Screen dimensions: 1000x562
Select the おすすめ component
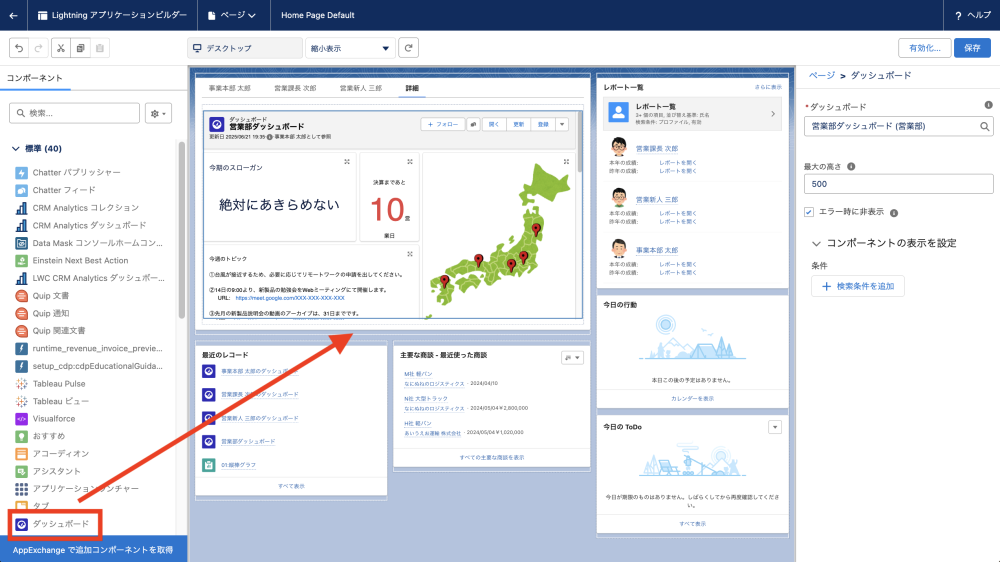[48, 436]
